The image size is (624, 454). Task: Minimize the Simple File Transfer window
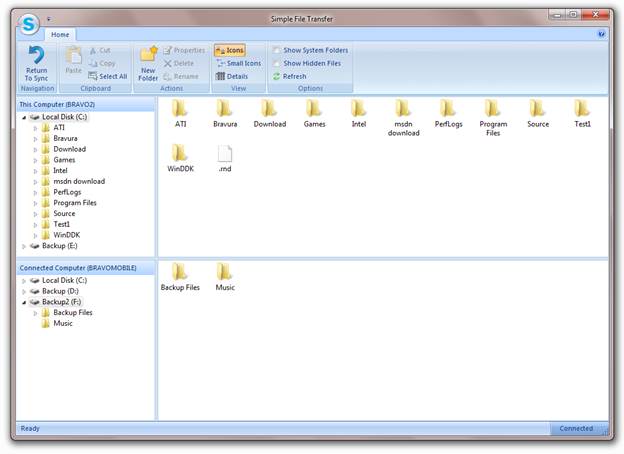click(557, 15)
